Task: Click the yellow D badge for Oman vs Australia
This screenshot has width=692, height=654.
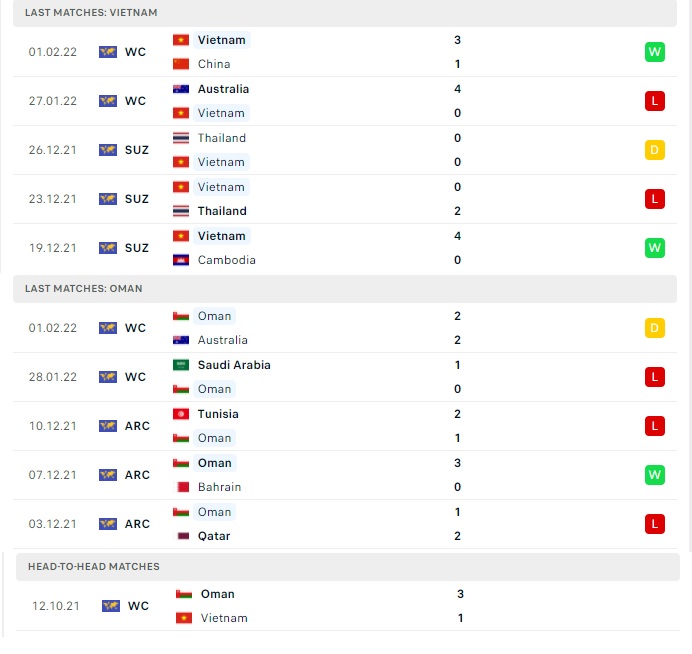Action: tap(654, 328)
